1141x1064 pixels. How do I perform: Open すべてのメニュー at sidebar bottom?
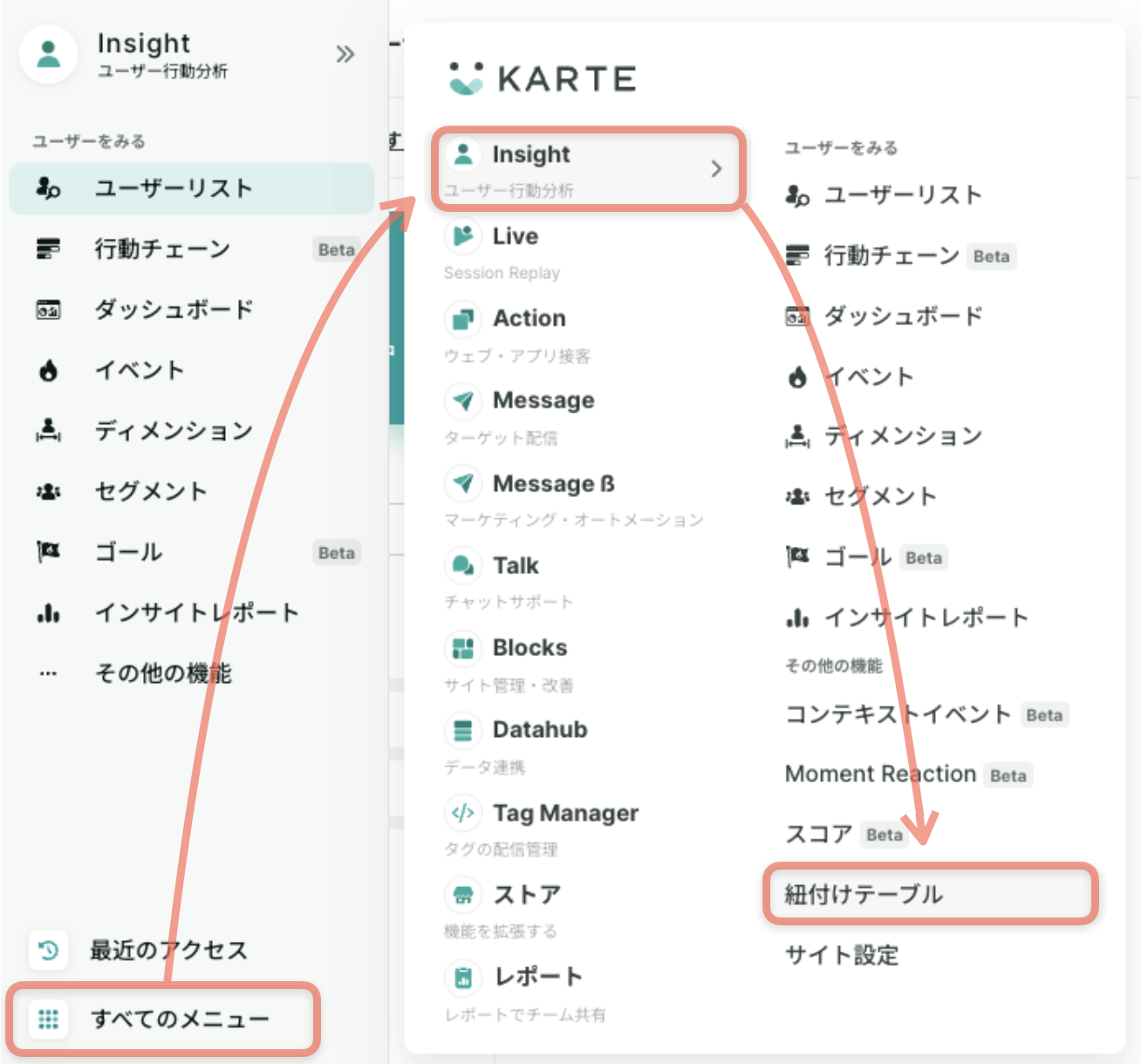pyautogui.click(x=164, y=1019)
